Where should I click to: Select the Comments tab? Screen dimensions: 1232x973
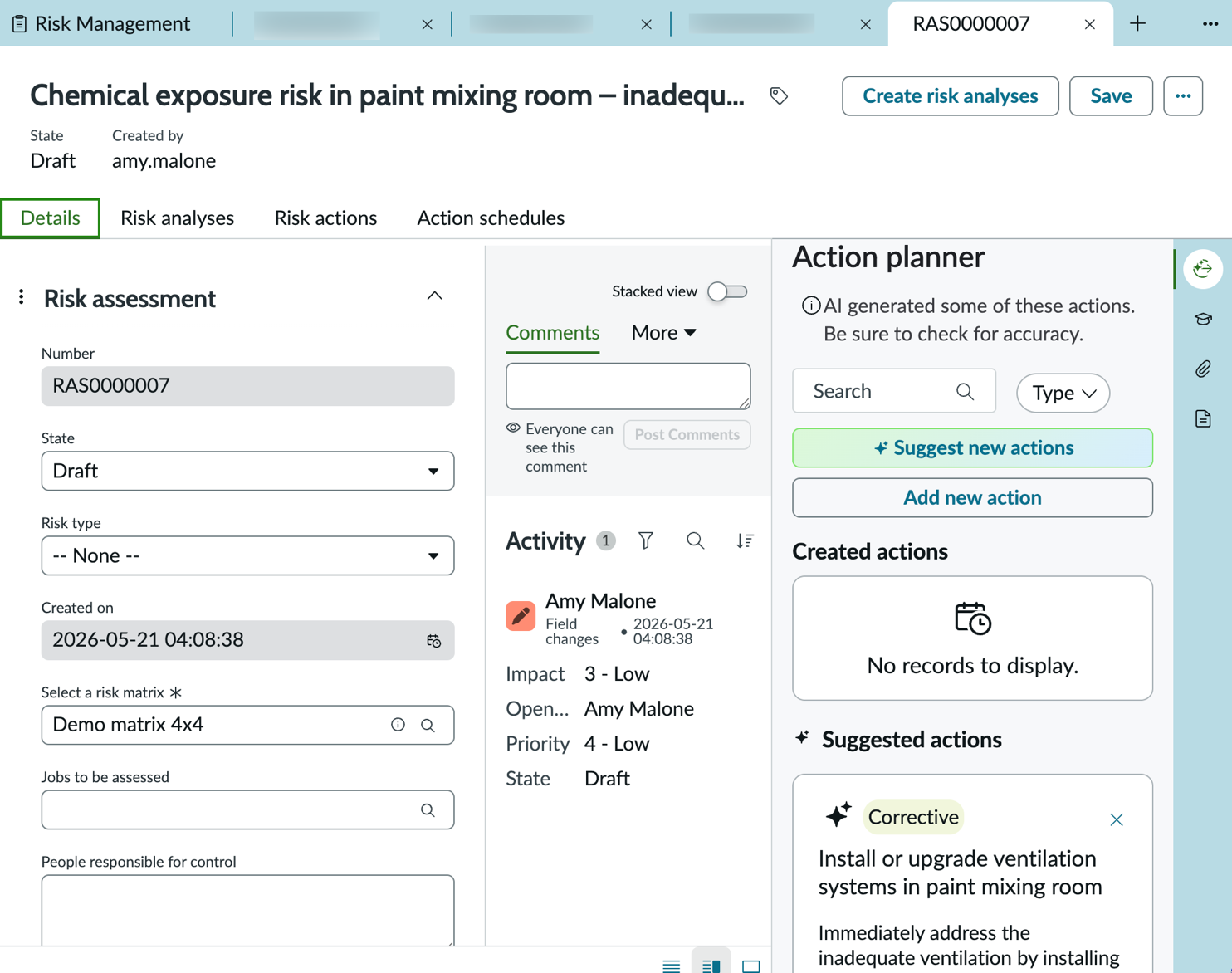(x=552, y=333)
